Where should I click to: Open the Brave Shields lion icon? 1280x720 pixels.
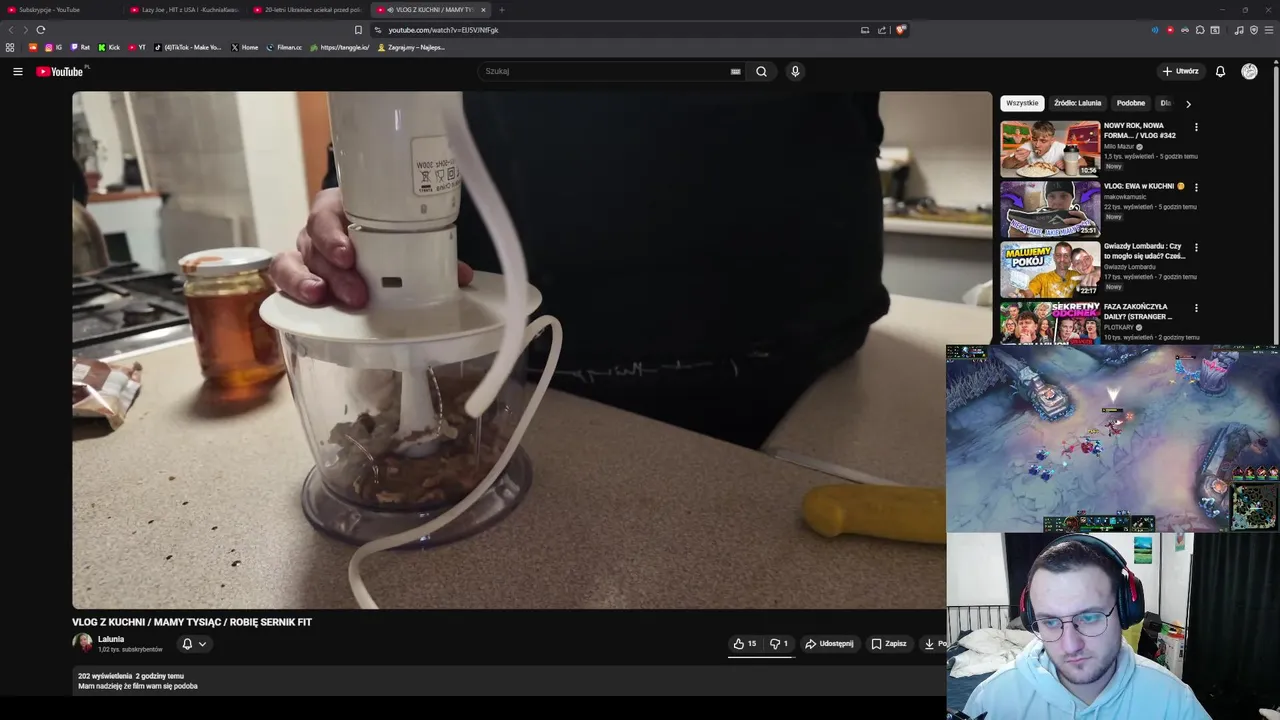[x=901, y=30]
